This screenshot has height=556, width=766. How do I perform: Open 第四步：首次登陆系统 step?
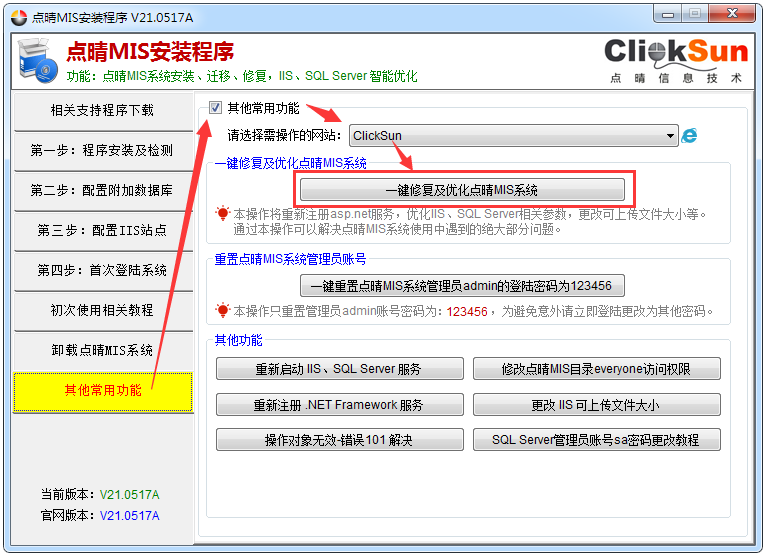tap(104, 270)
